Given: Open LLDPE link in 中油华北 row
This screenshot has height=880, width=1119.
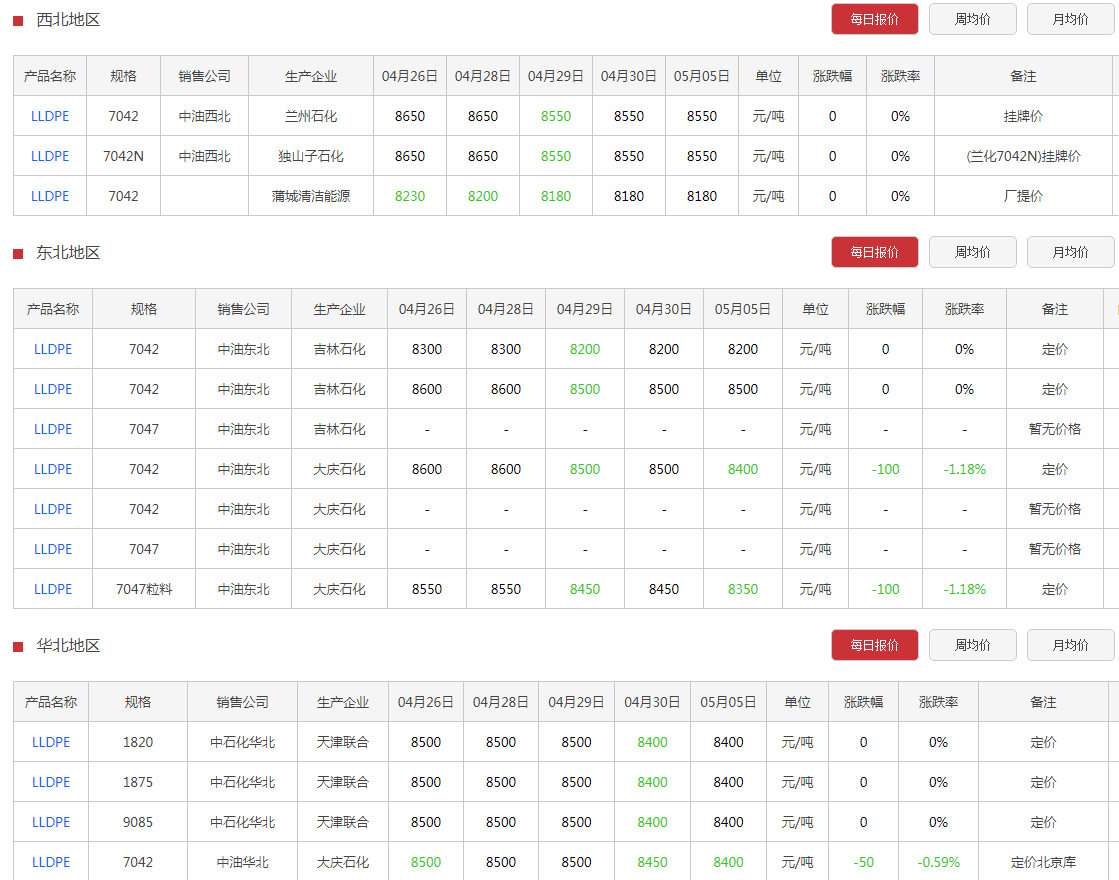Looking at the screenshot, I should click(x=51, y=862).
